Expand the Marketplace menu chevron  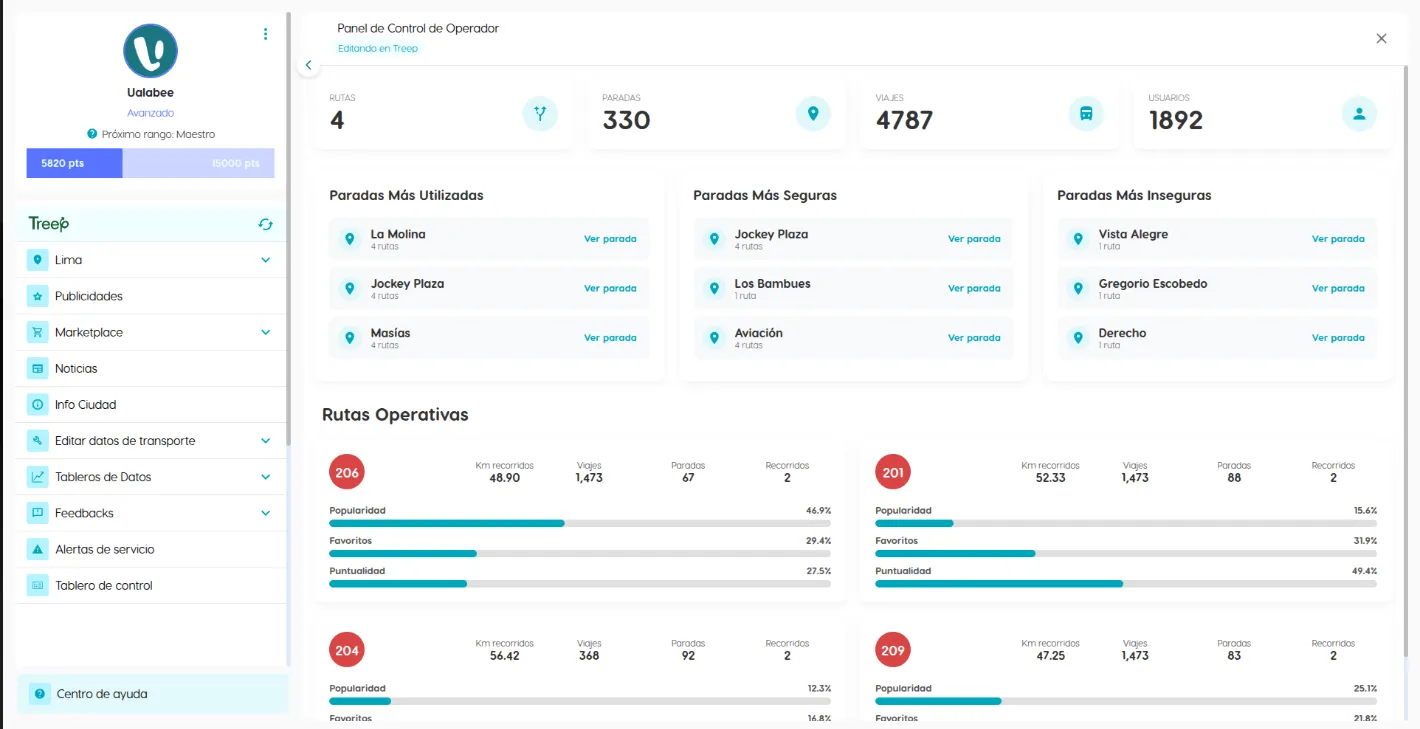pos(265,332)
